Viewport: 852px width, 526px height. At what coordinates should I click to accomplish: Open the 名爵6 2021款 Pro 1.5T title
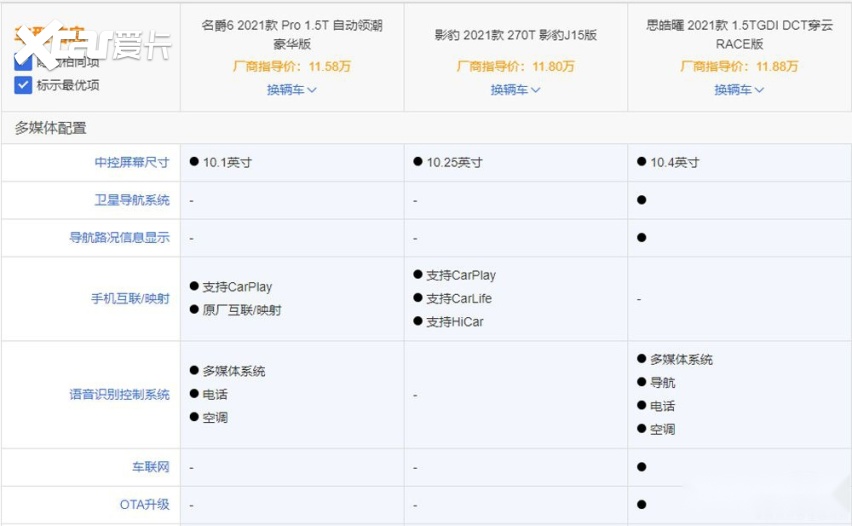[291, 34]
